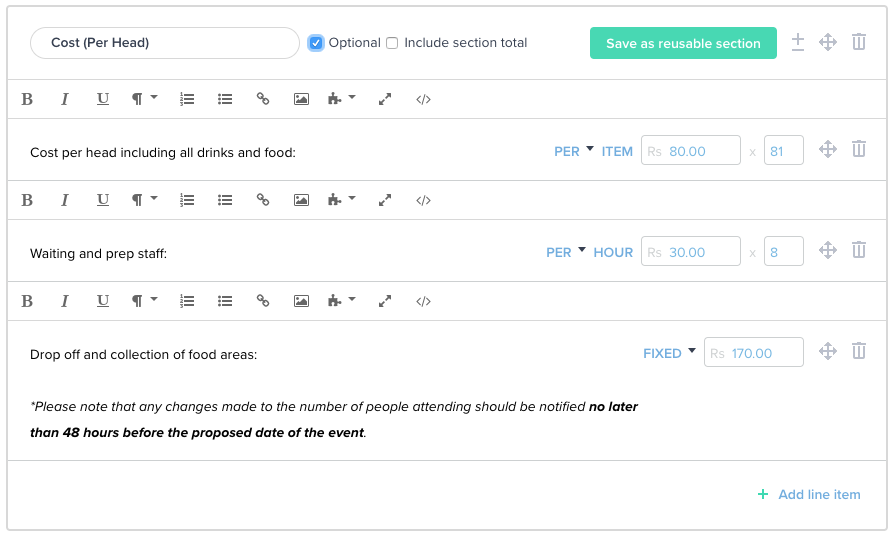Insert an ordered list in the top toolbar
The width and height of the screenshot is (894, 535).
coord(187,99)
